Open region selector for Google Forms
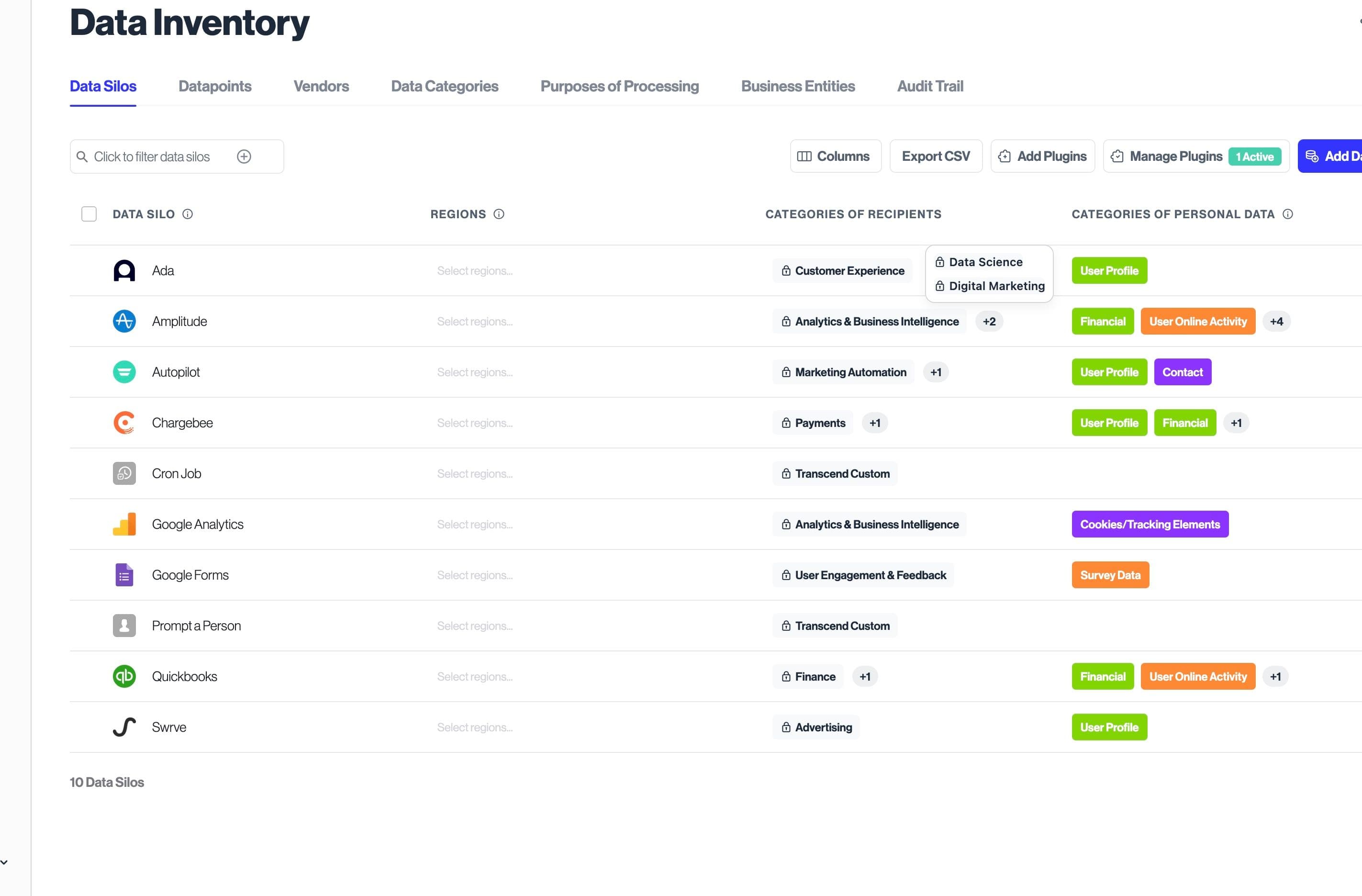Screen dimensions: 1362x896 (474, 575)
